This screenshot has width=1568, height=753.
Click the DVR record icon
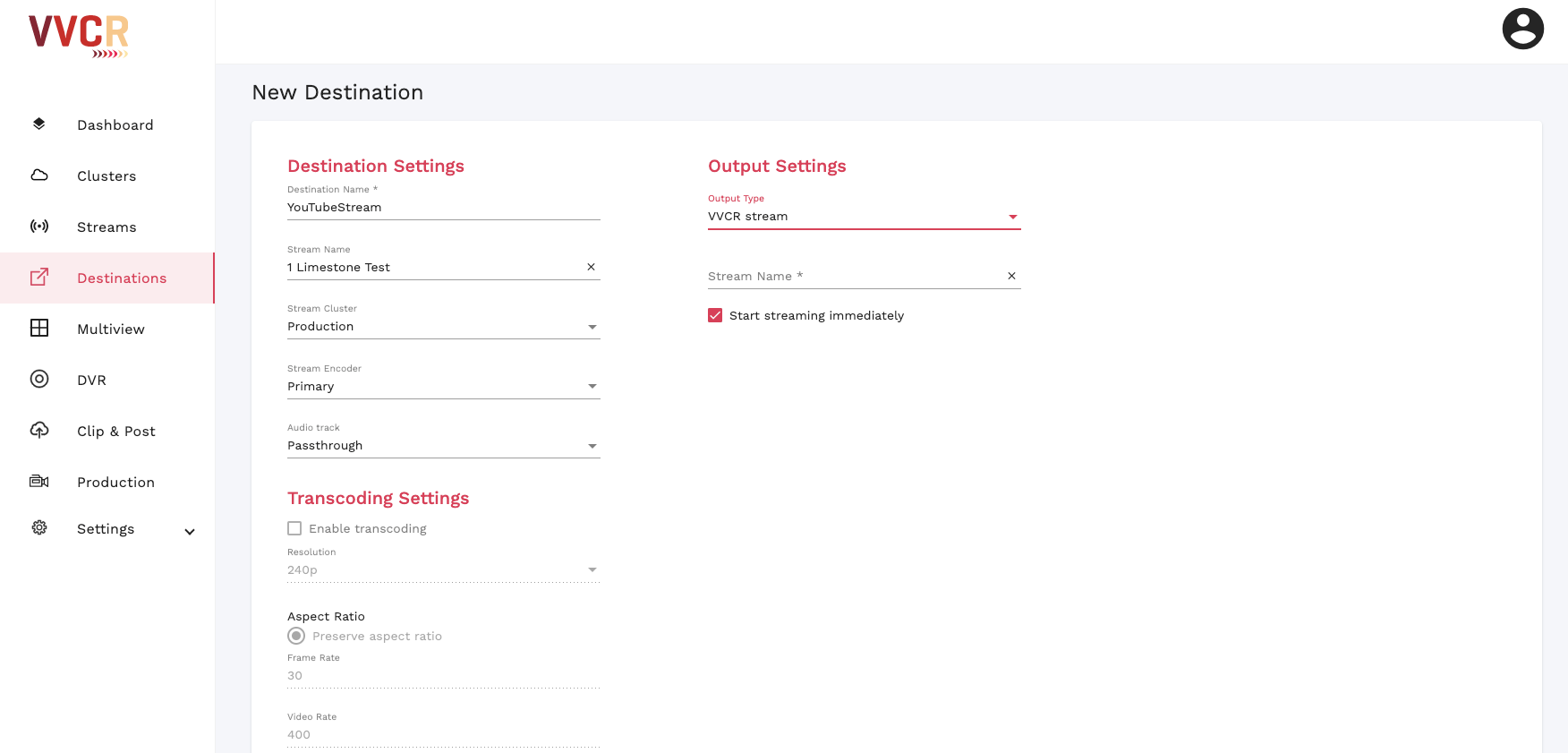coord(39,380)
